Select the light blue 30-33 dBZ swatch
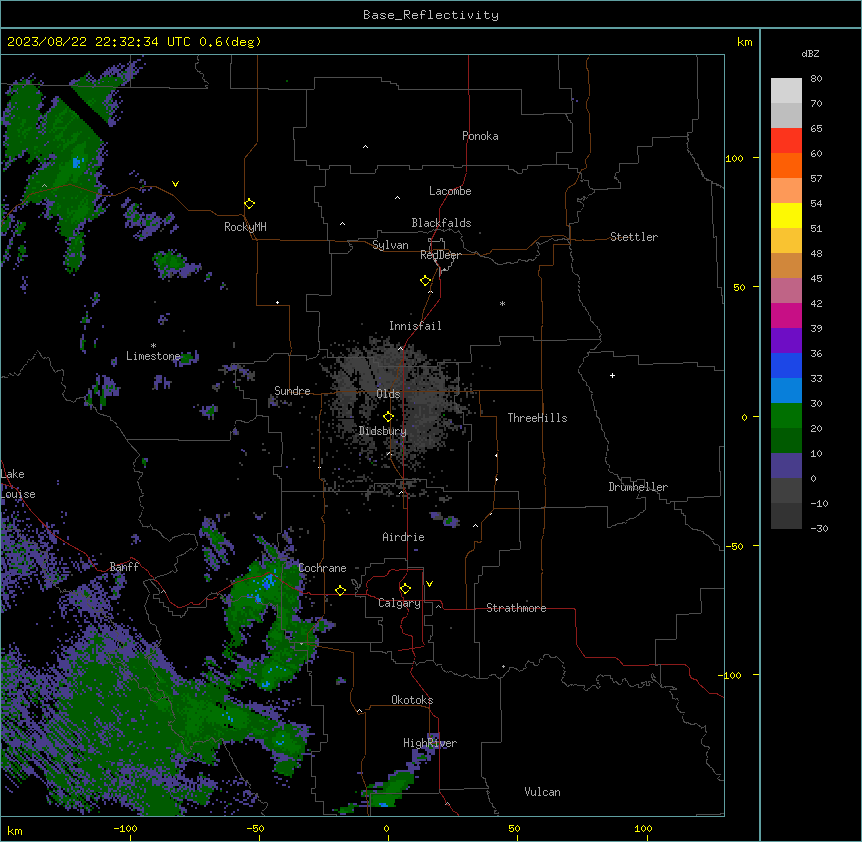The image size is (862, 842). click(786, 391)
